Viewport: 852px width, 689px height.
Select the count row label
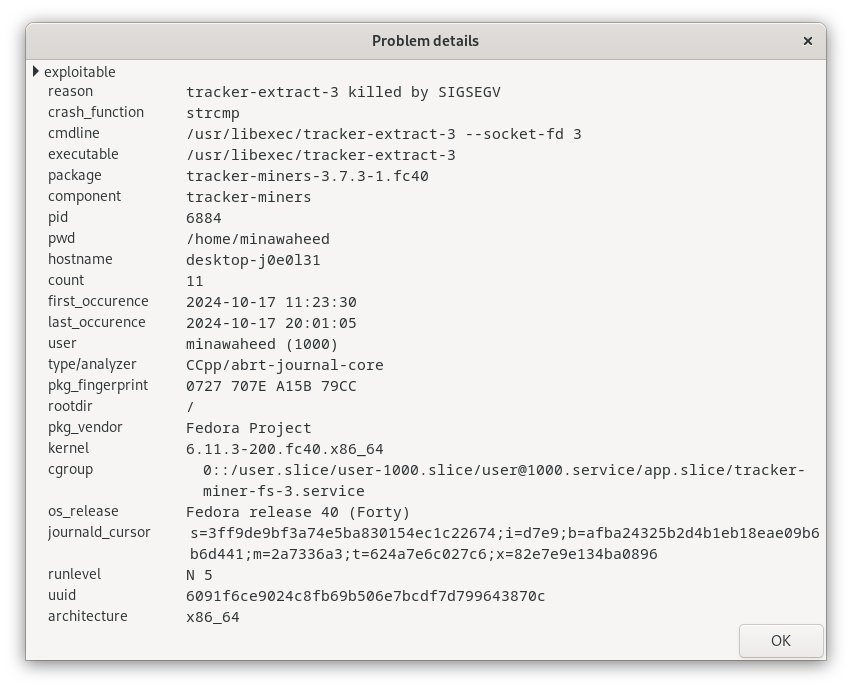pos(66,280)
